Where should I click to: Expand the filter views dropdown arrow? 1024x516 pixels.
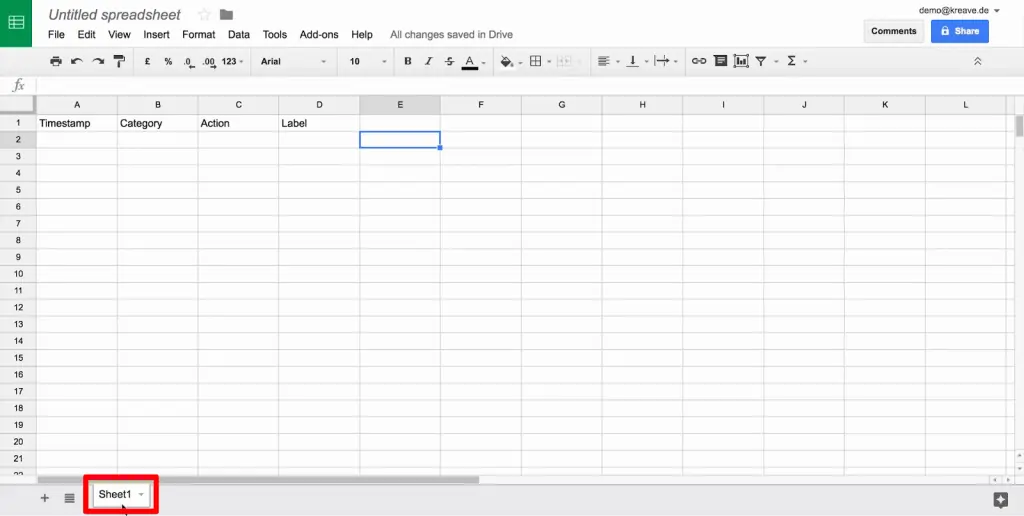[x=776, y=62]
